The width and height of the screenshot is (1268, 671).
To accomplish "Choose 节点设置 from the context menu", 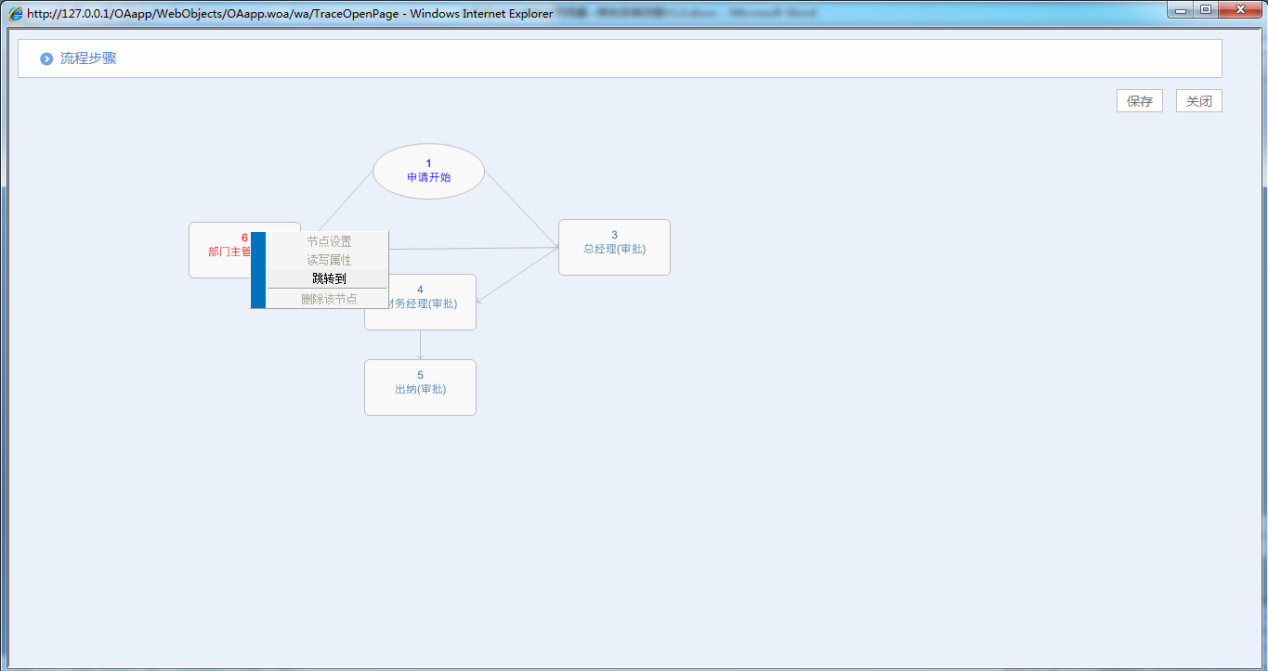I will point(328,242).
